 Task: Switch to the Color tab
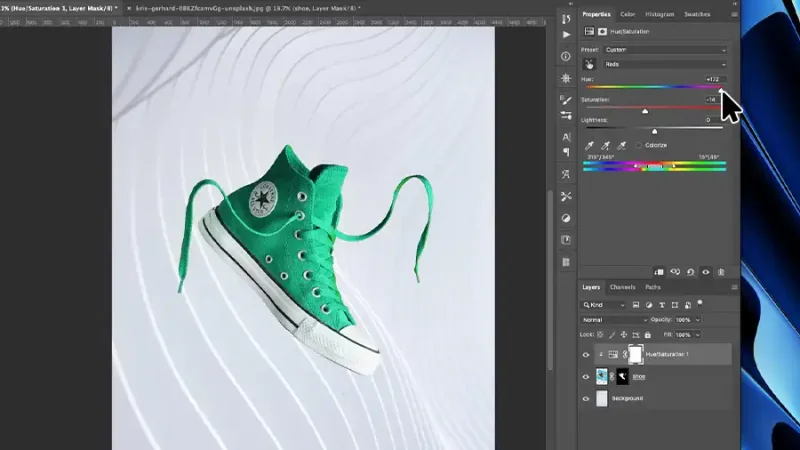(x=628, y=14)
